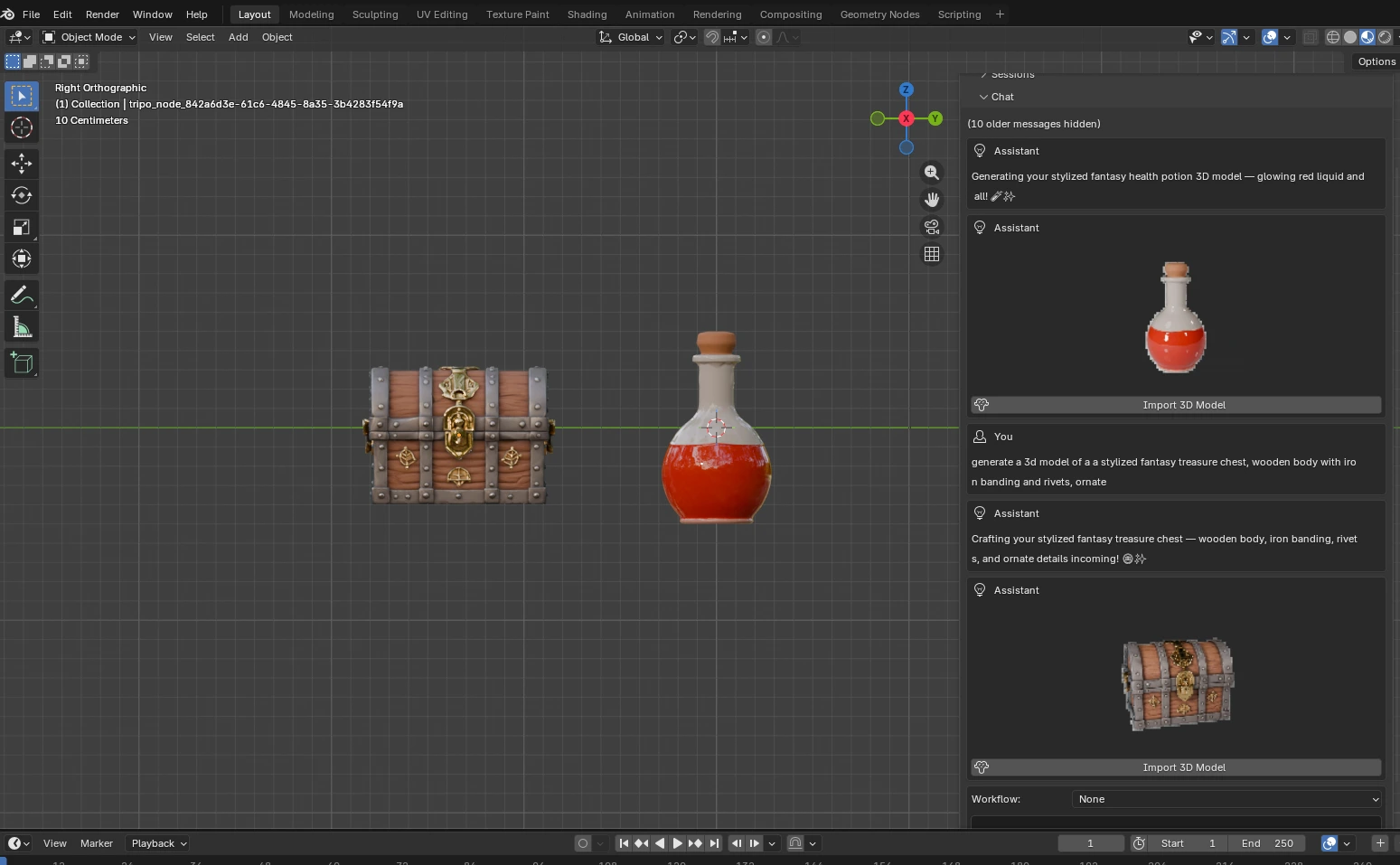Click the End frame 250 field
This screenshot has height=865, width=1400.
(1266, 843)
